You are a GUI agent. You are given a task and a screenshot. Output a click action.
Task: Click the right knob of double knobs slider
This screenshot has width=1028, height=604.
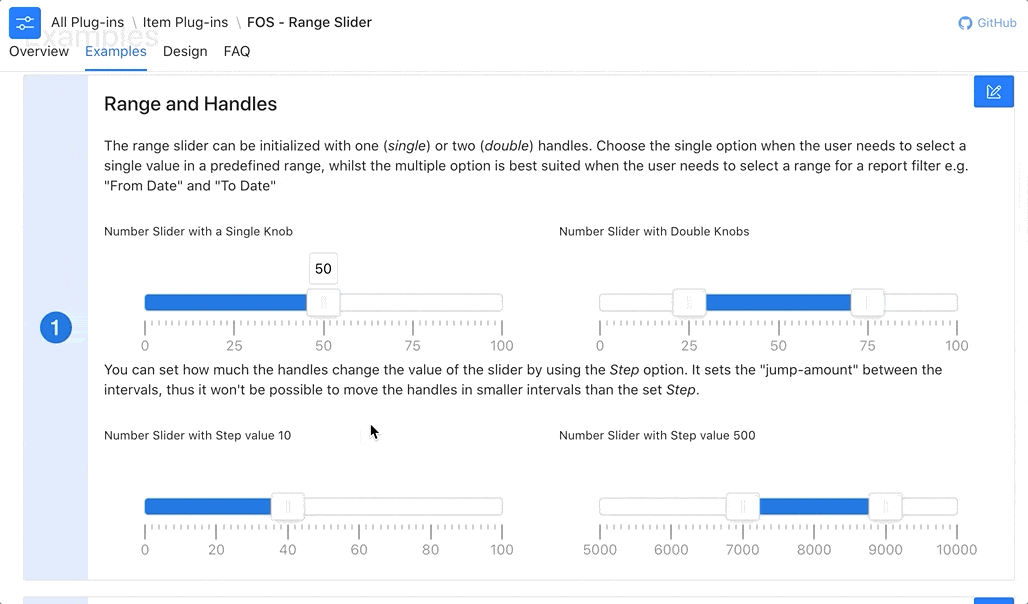867,302
